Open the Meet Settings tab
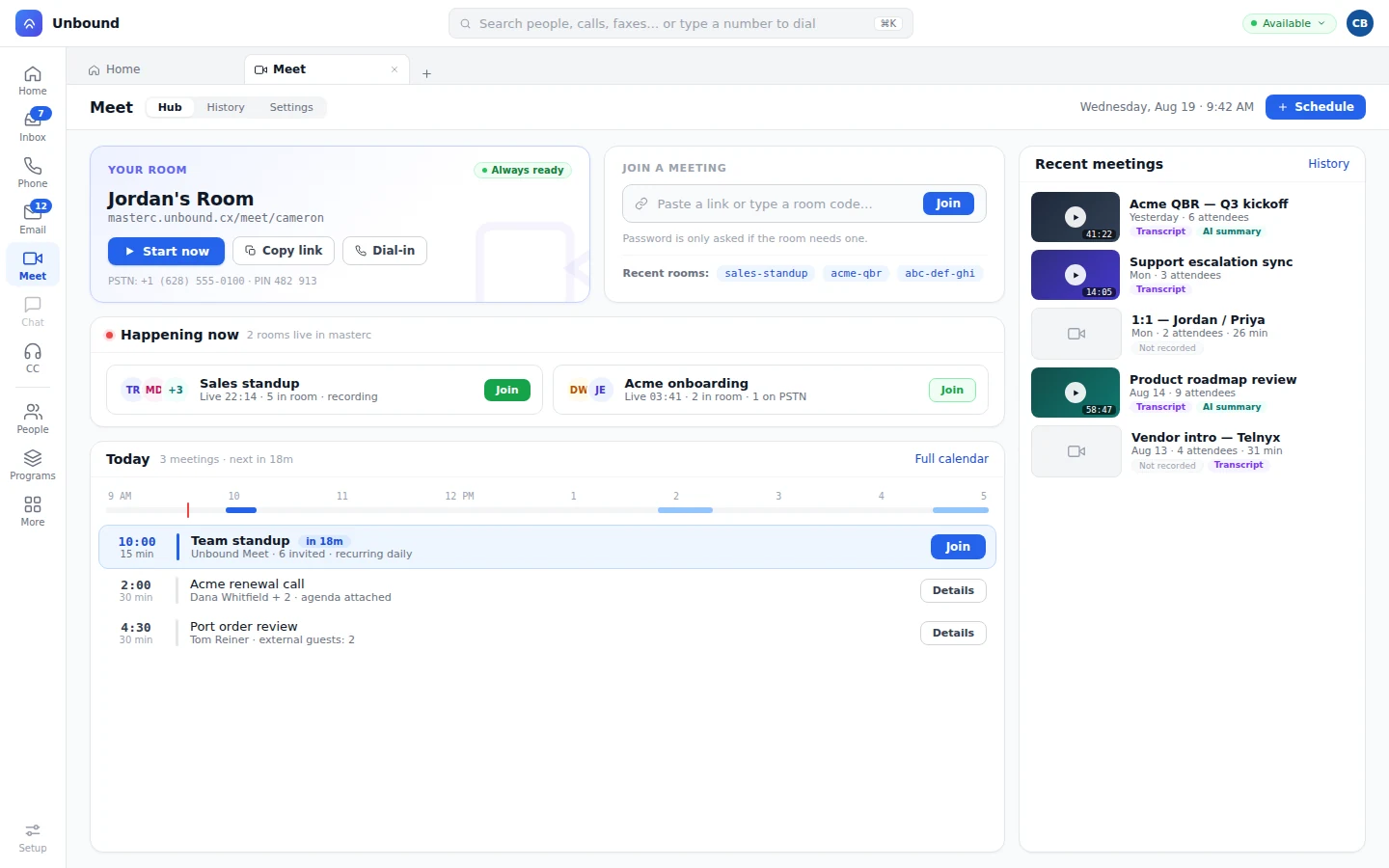The width and height of the screenshot is (1389, 868). coord(291,107)
